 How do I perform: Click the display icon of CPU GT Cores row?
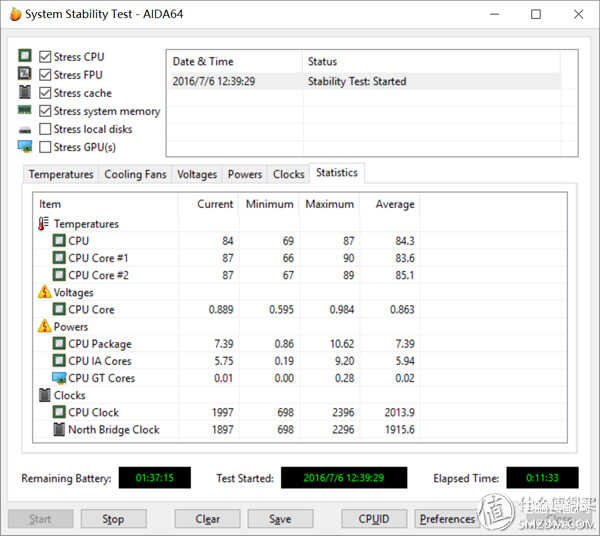pos(59,378)
